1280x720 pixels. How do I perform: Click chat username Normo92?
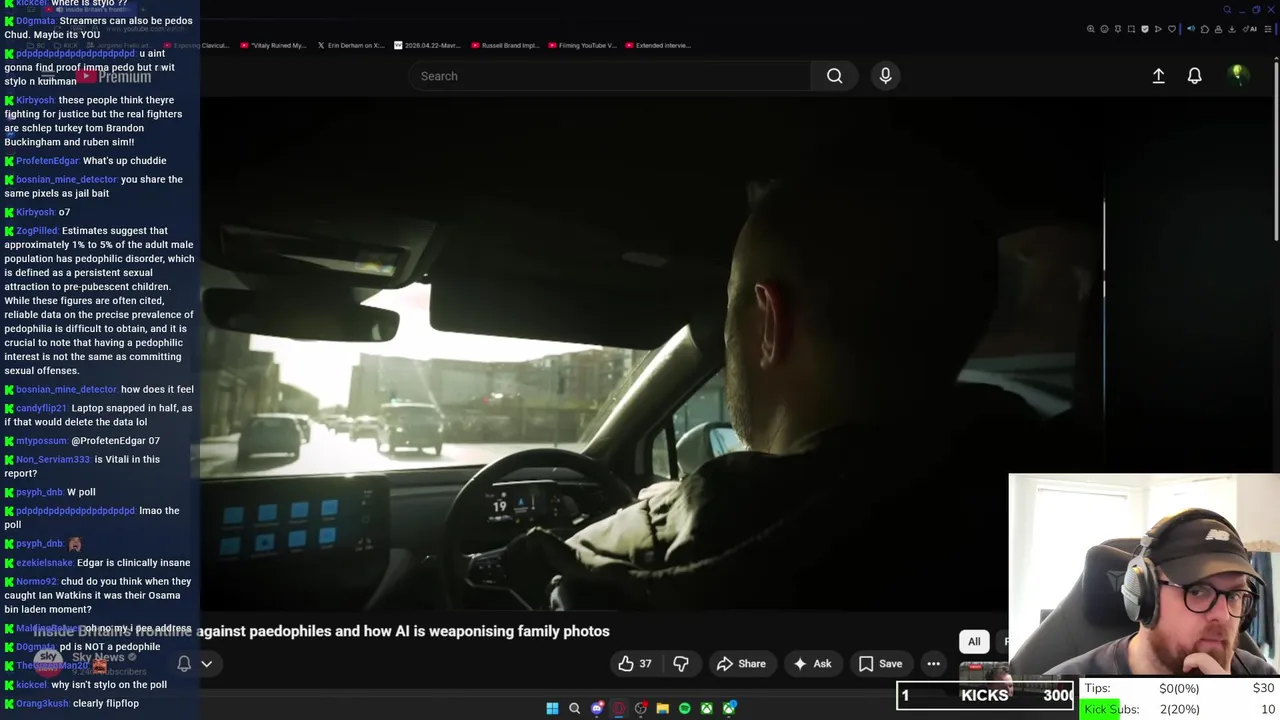(x=36, y=581)
